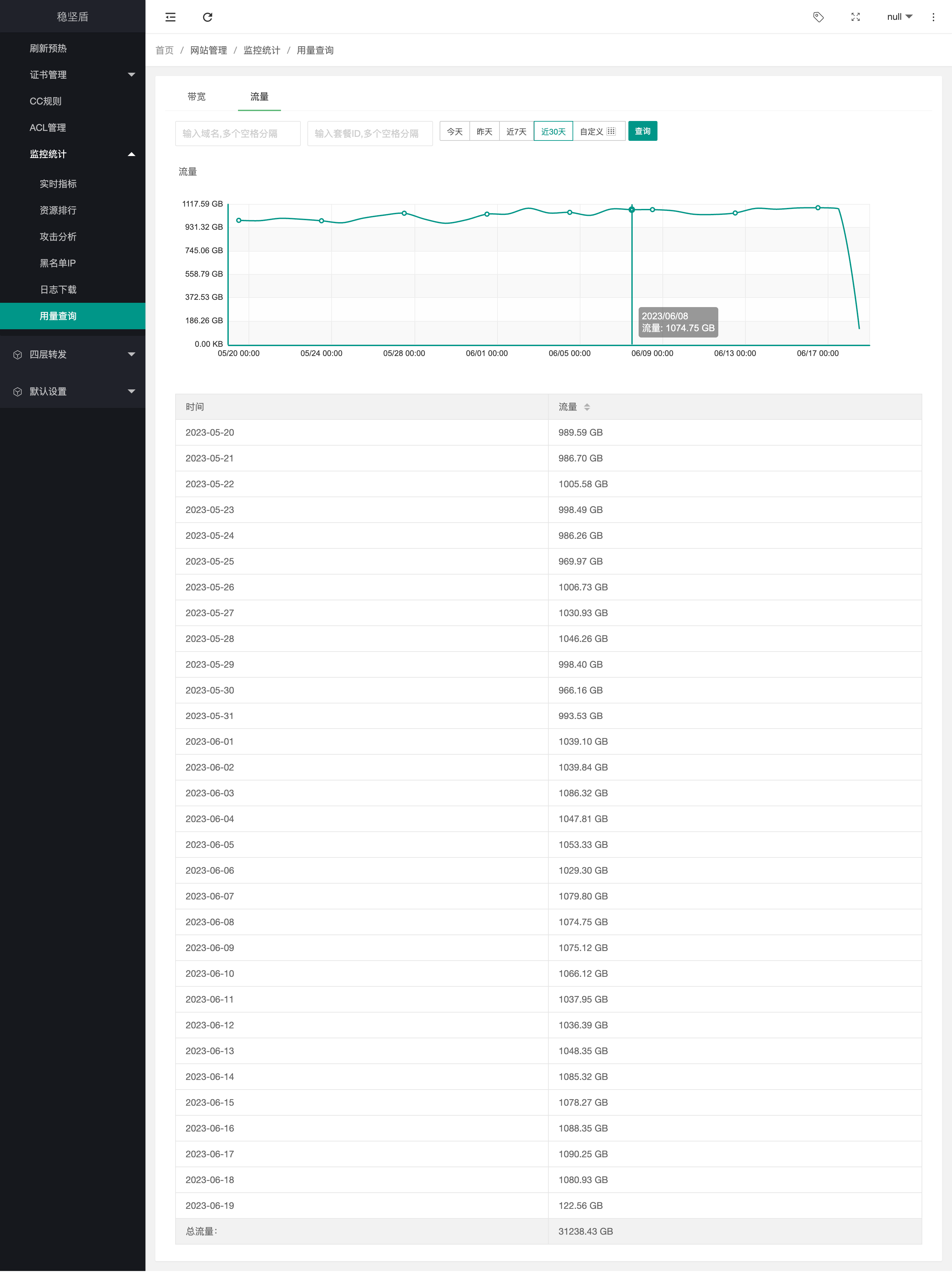This screenshot has height=1272, width=952.
Task: Expand the 四层转发 section arrow
Action: (x=131, y=355)
